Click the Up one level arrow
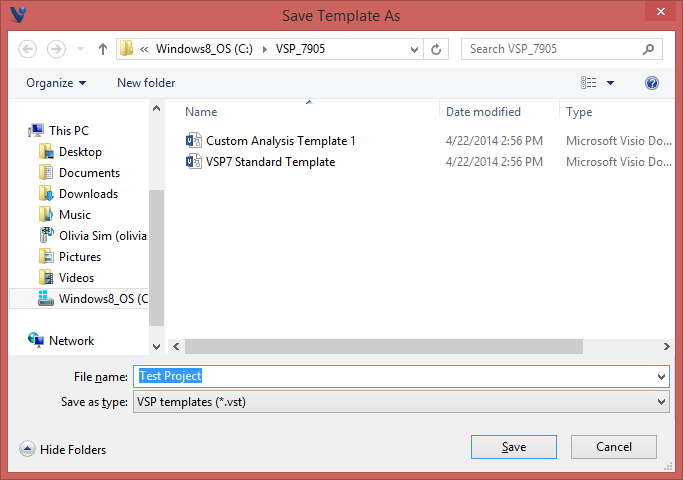The width and height of the screenshot is (683, 480). pyautogui.click(x=103, y=48)
